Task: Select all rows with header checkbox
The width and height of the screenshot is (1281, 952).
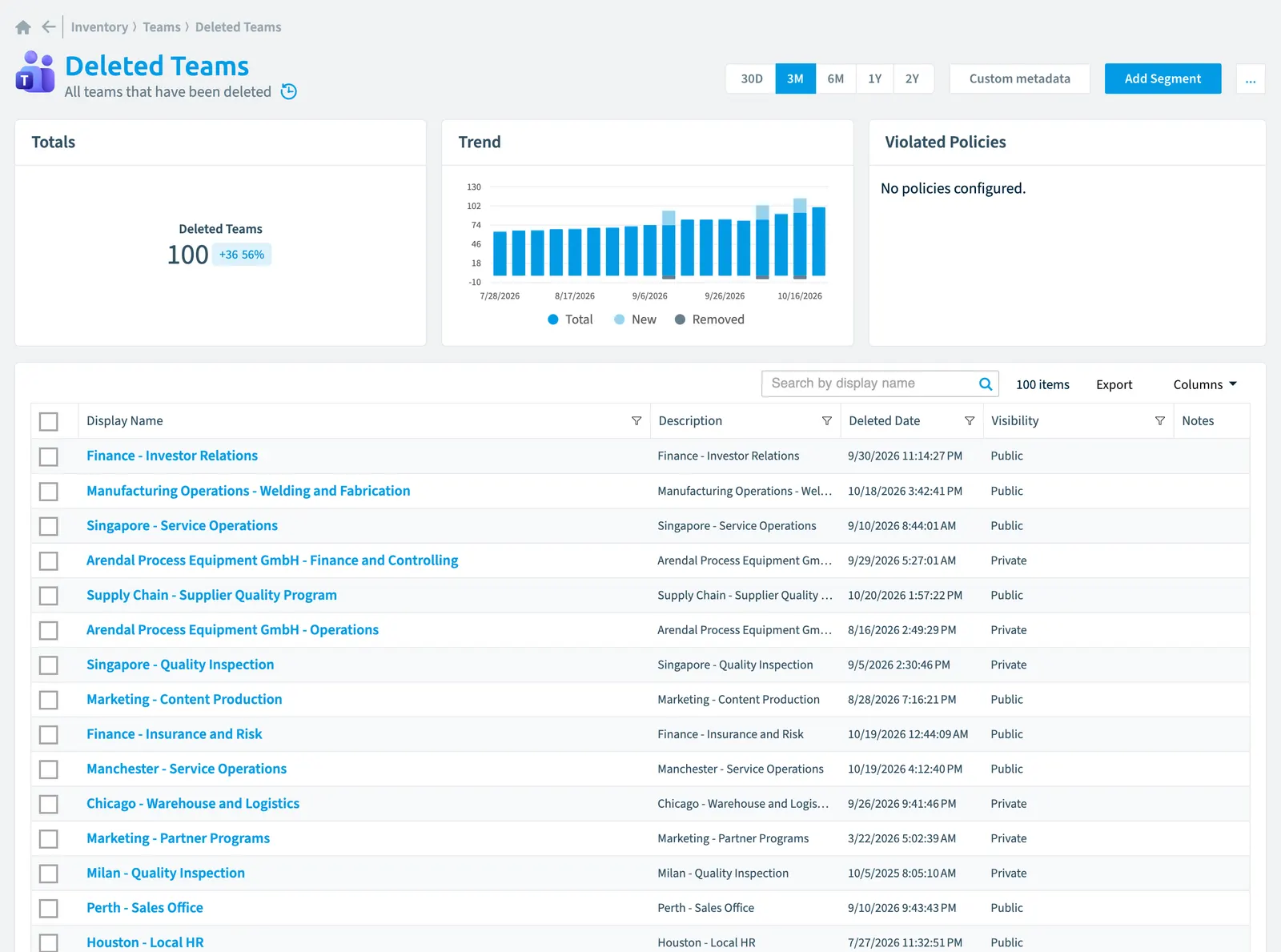Action: (x=49, y=422)
